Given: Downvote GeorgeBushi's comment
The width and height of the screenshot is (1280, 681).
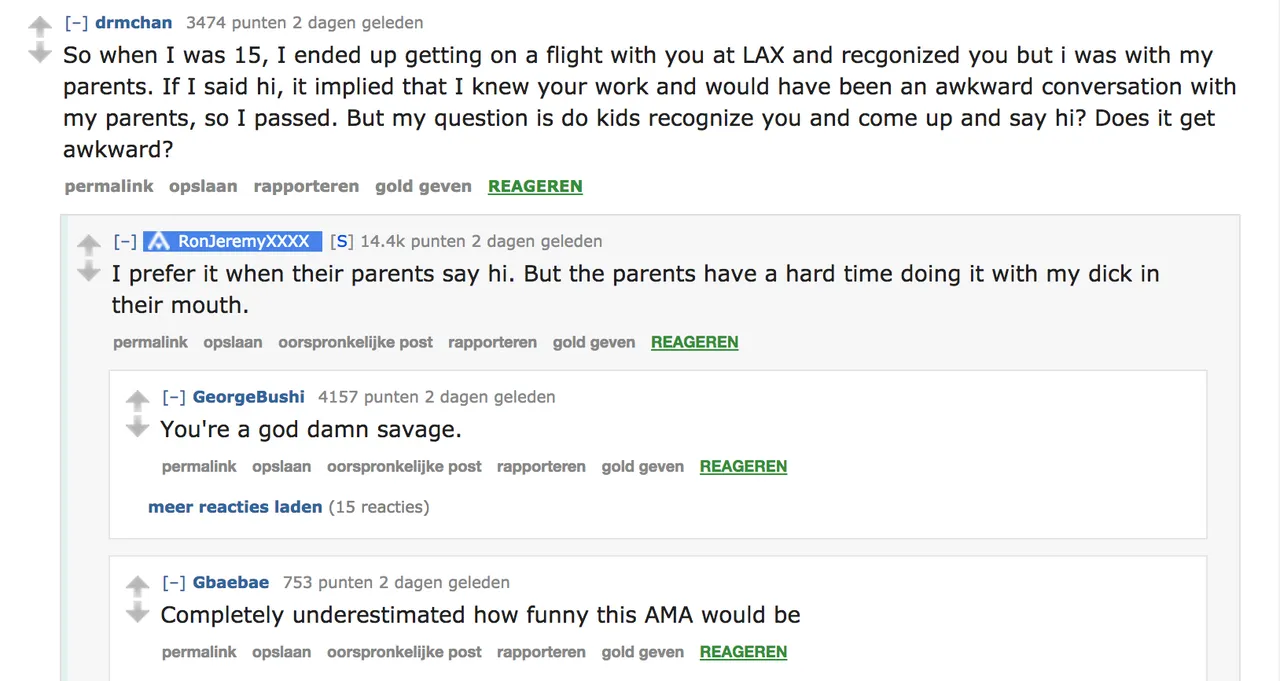Looking at the screenshot, I should [x=137, y=427].
